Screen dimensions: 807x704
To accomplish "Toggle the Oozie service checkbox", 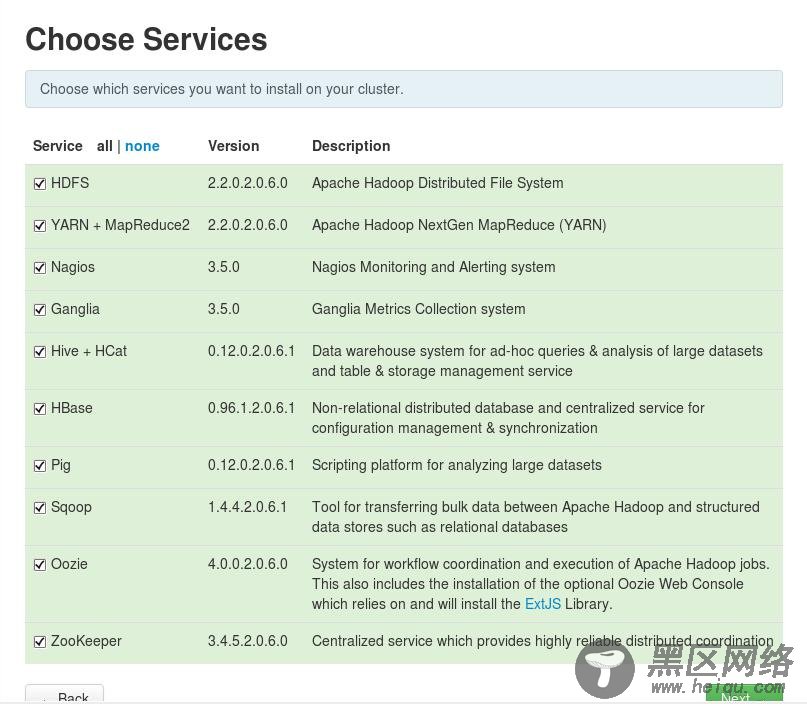I will (40, 565).
